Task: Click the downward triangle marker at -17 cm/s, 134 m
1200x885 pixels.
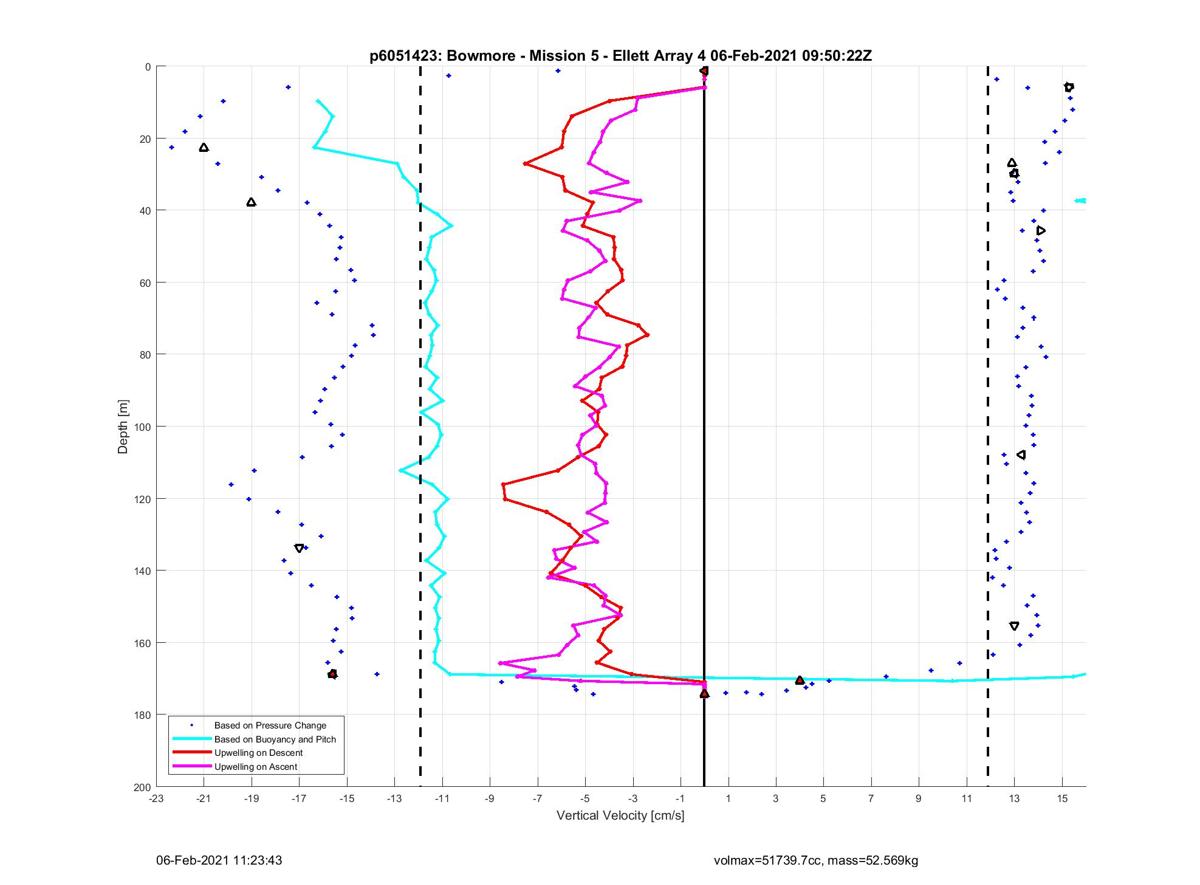Action: tap(299, 548)
